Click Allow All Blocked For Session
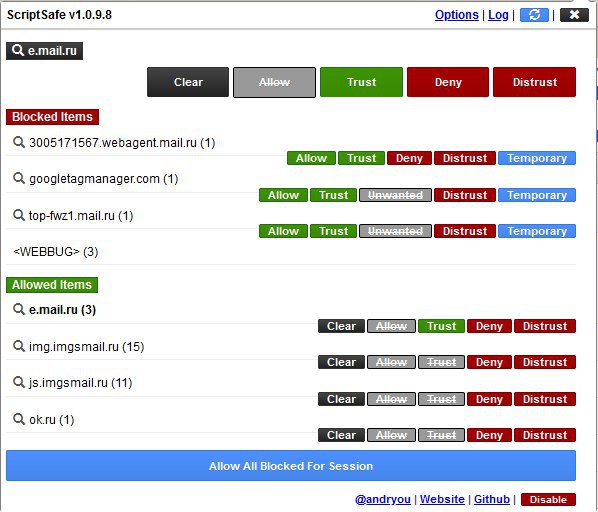The width and height of the screenshot is (598, 512). 291,465
